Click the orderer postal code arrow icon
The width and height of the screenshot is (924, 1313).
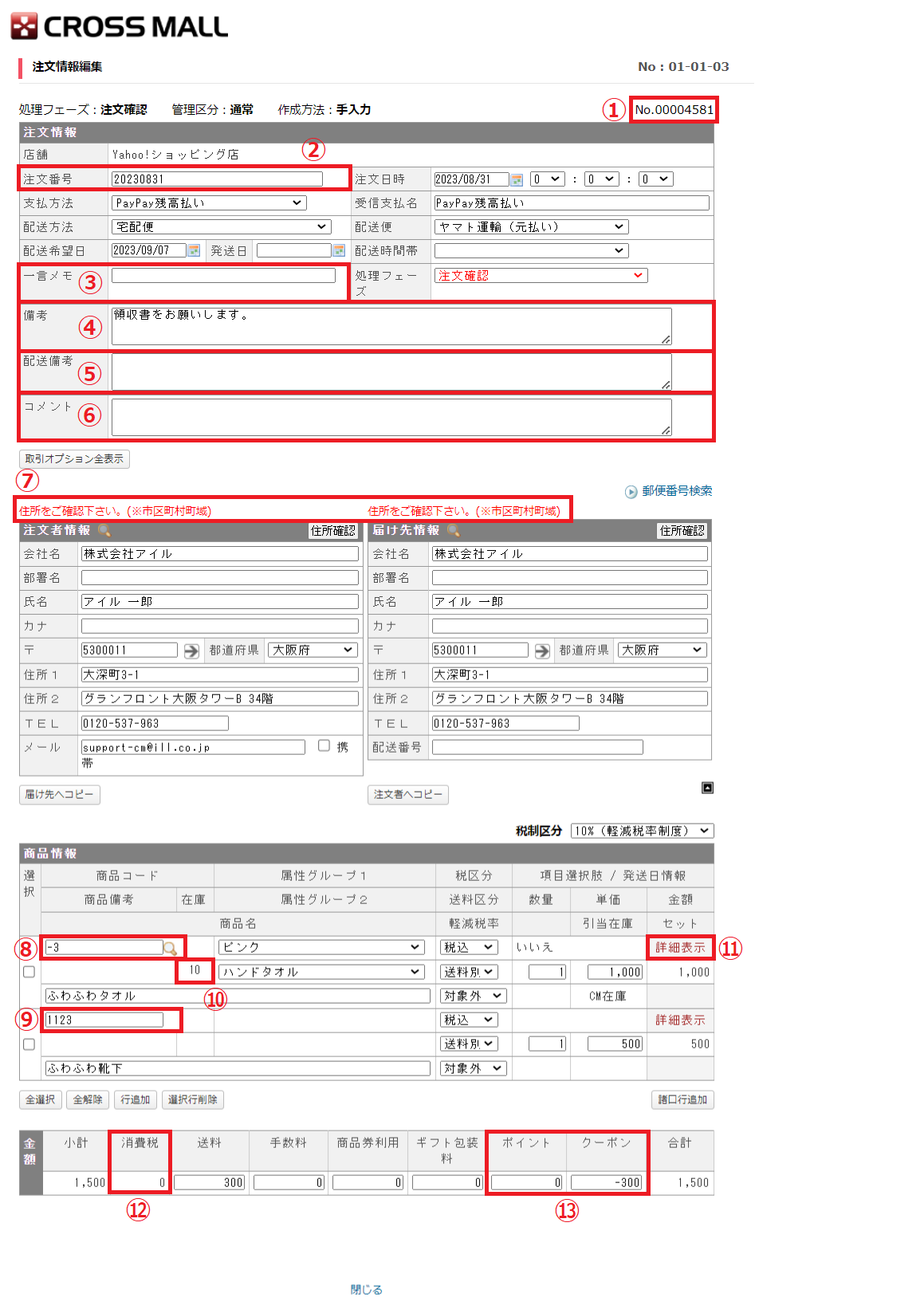(x=191, y=651)
